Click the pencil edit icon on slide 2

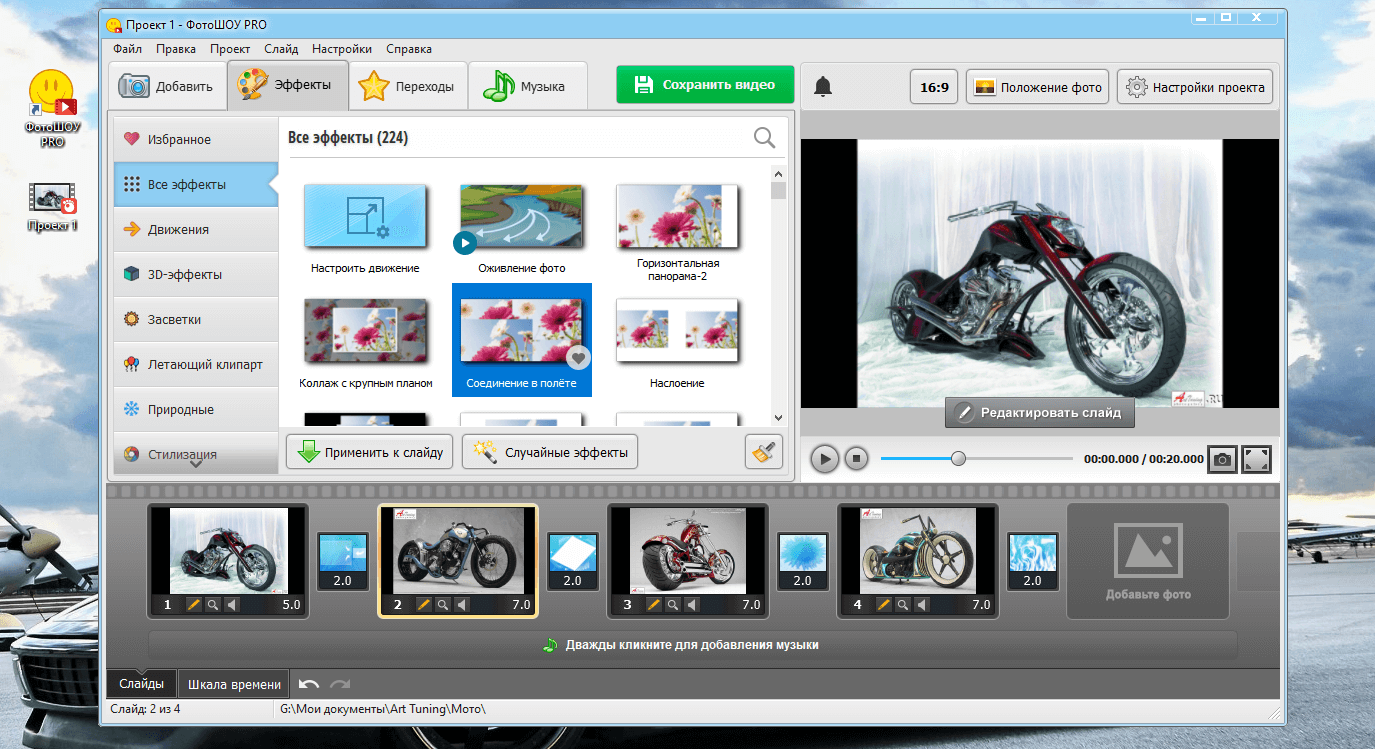tap(423, 605)
